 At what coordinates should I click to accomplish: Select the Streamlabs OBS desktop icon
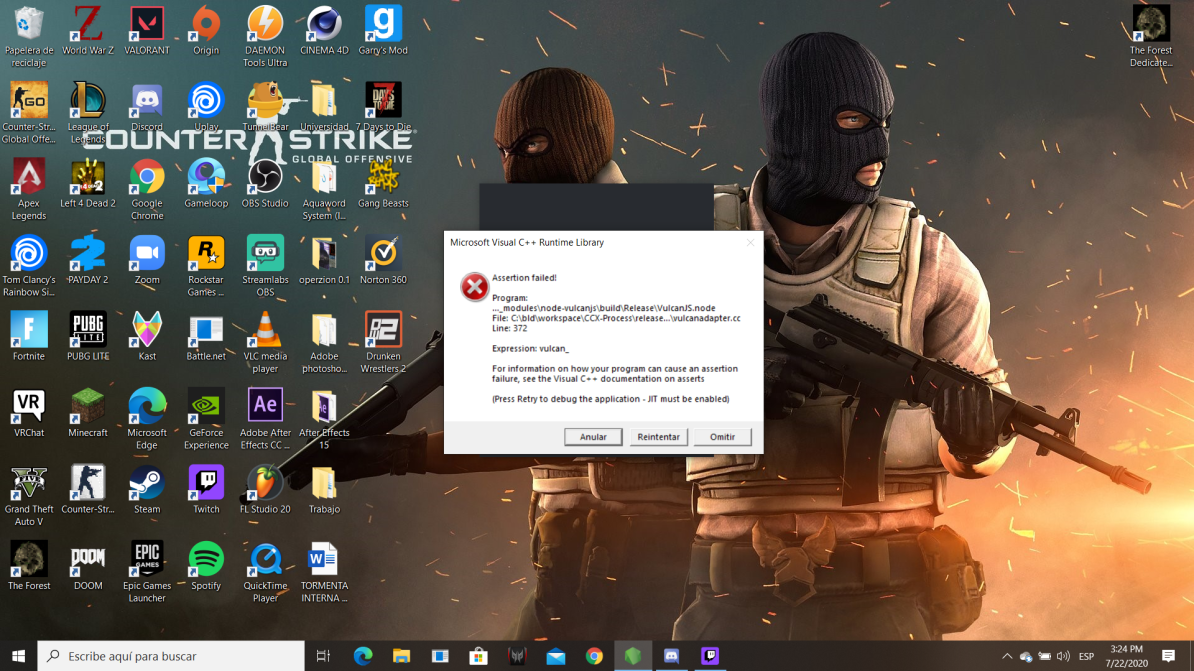[x=265, y=266]
